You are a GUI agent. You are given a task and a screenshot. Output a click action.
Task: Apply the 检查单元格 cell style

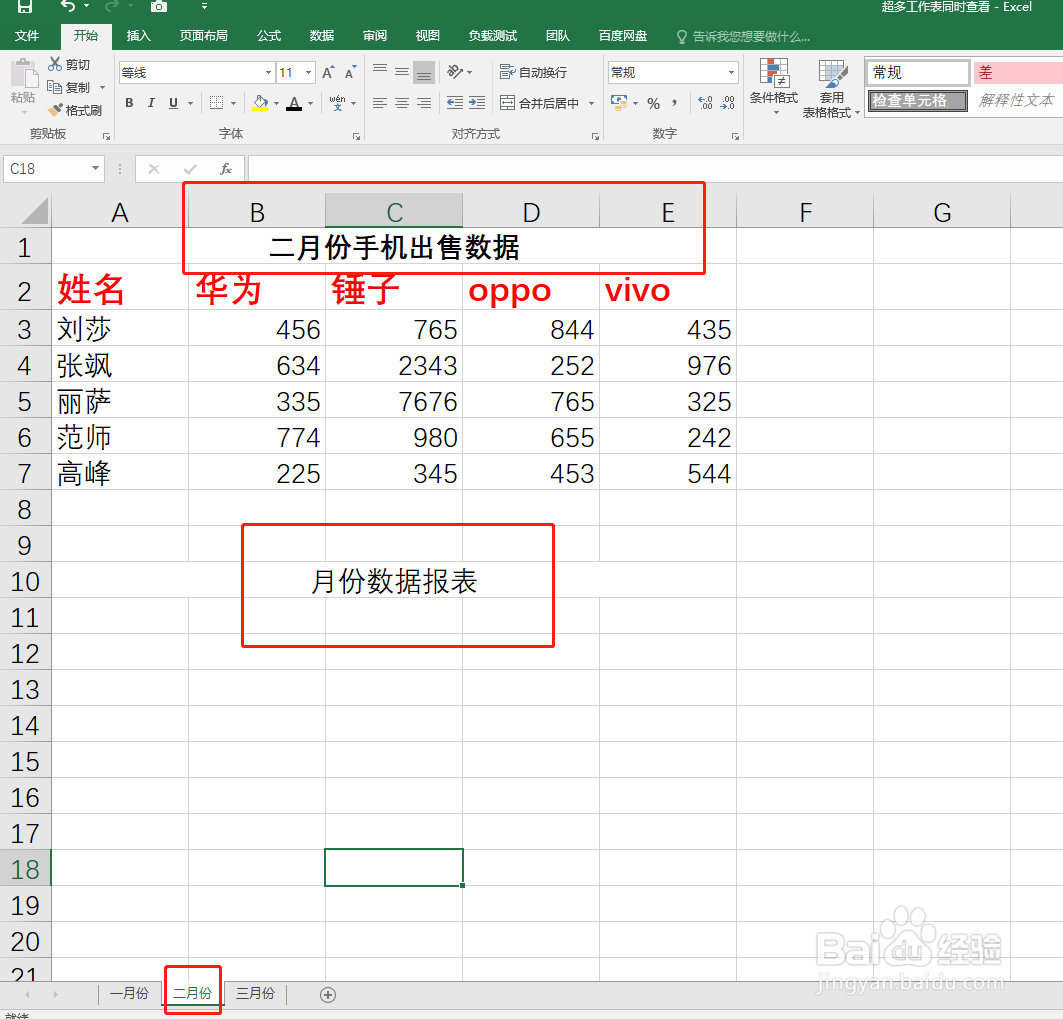coord(918,101)
